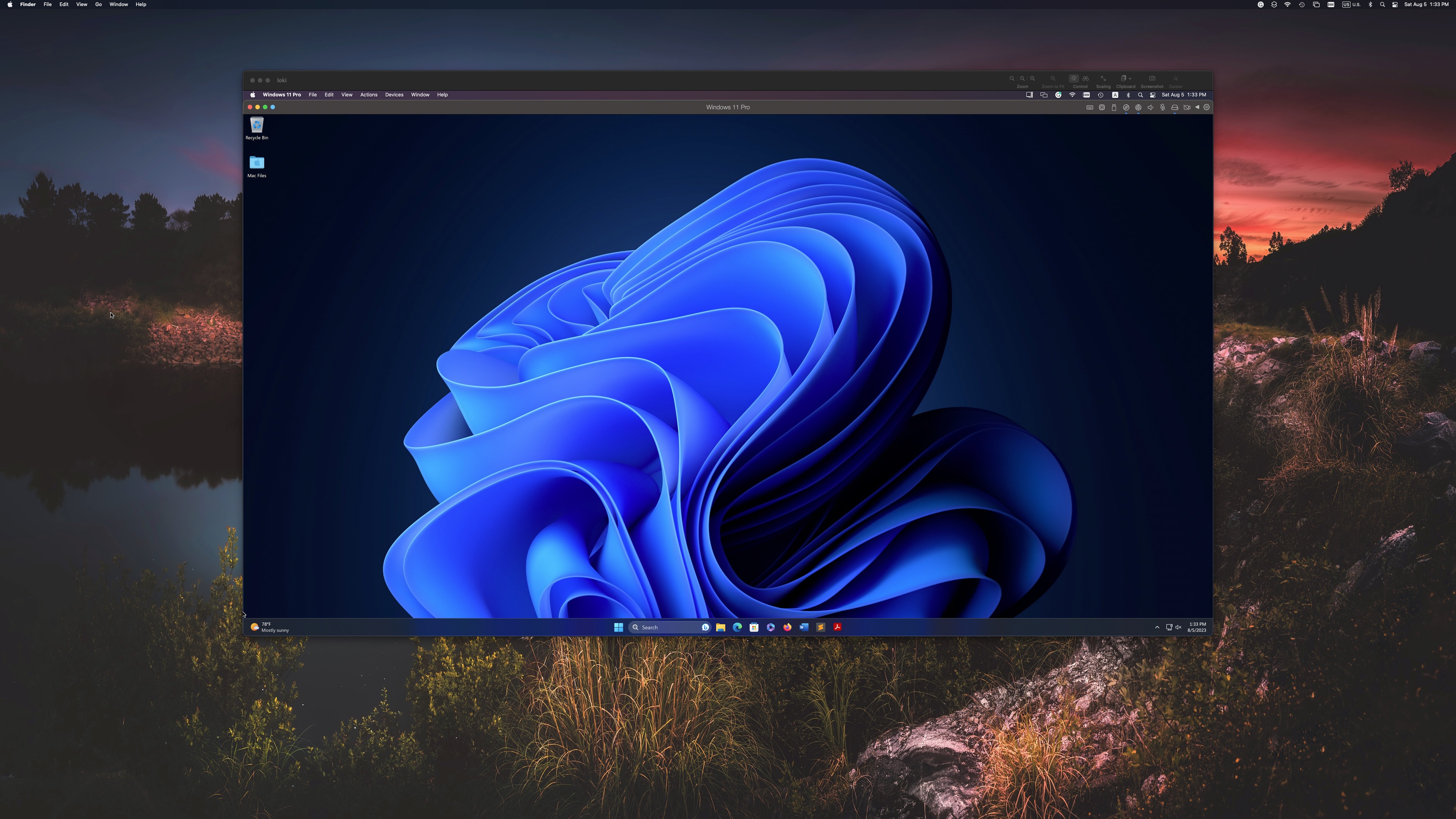The width and height of the screenshot is (1456, 819).
Task: Open the Devices menu
Action: 394,95
